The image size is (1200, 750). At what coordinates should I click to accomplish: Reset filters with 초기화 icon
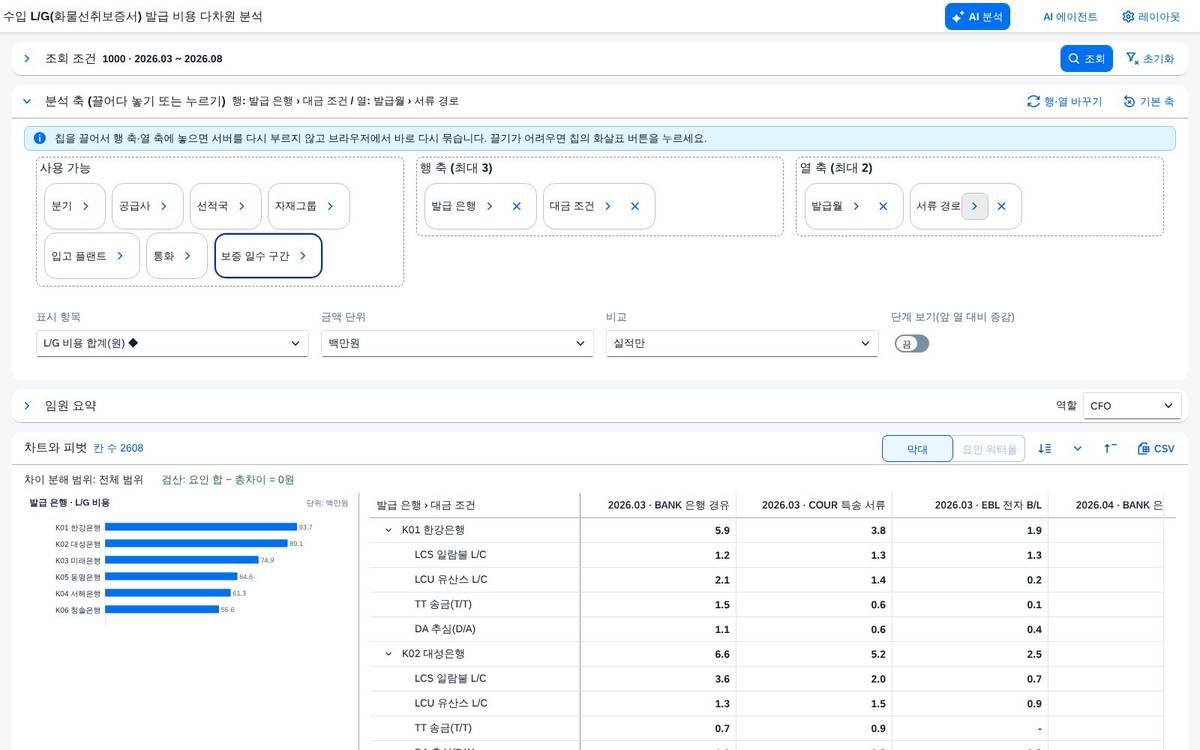[1149, 59]
